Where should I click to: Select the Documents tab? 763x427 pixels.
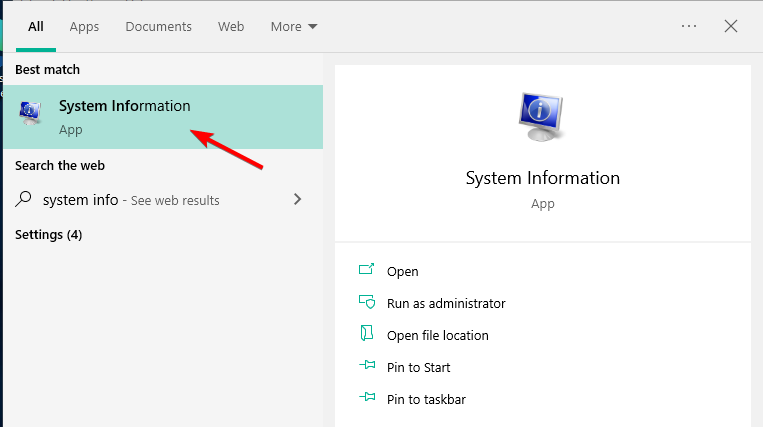(x=159, y=27)
